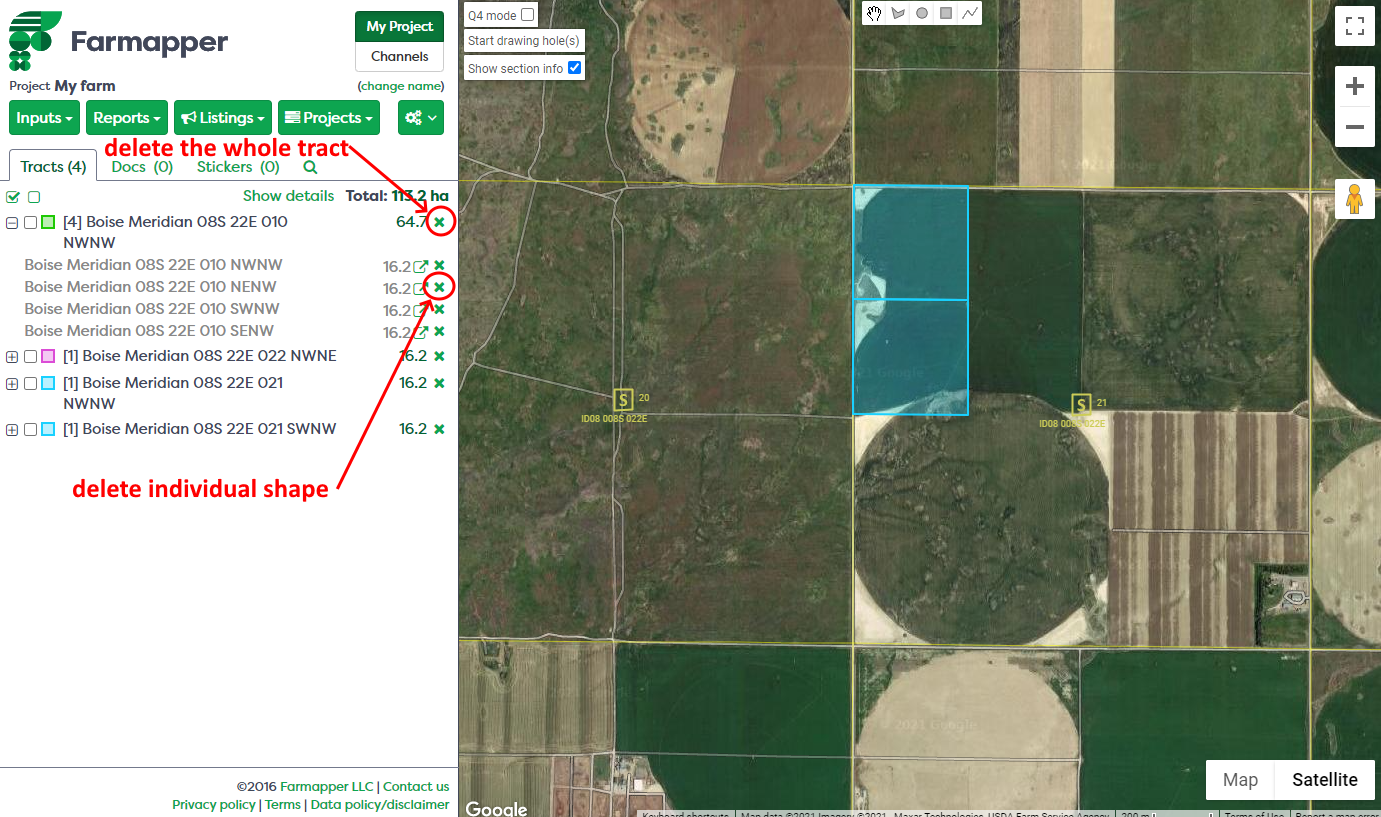Select the polyline drawing tool
The width and height of the screenshot is (1381, 817).
coord(970,13)
